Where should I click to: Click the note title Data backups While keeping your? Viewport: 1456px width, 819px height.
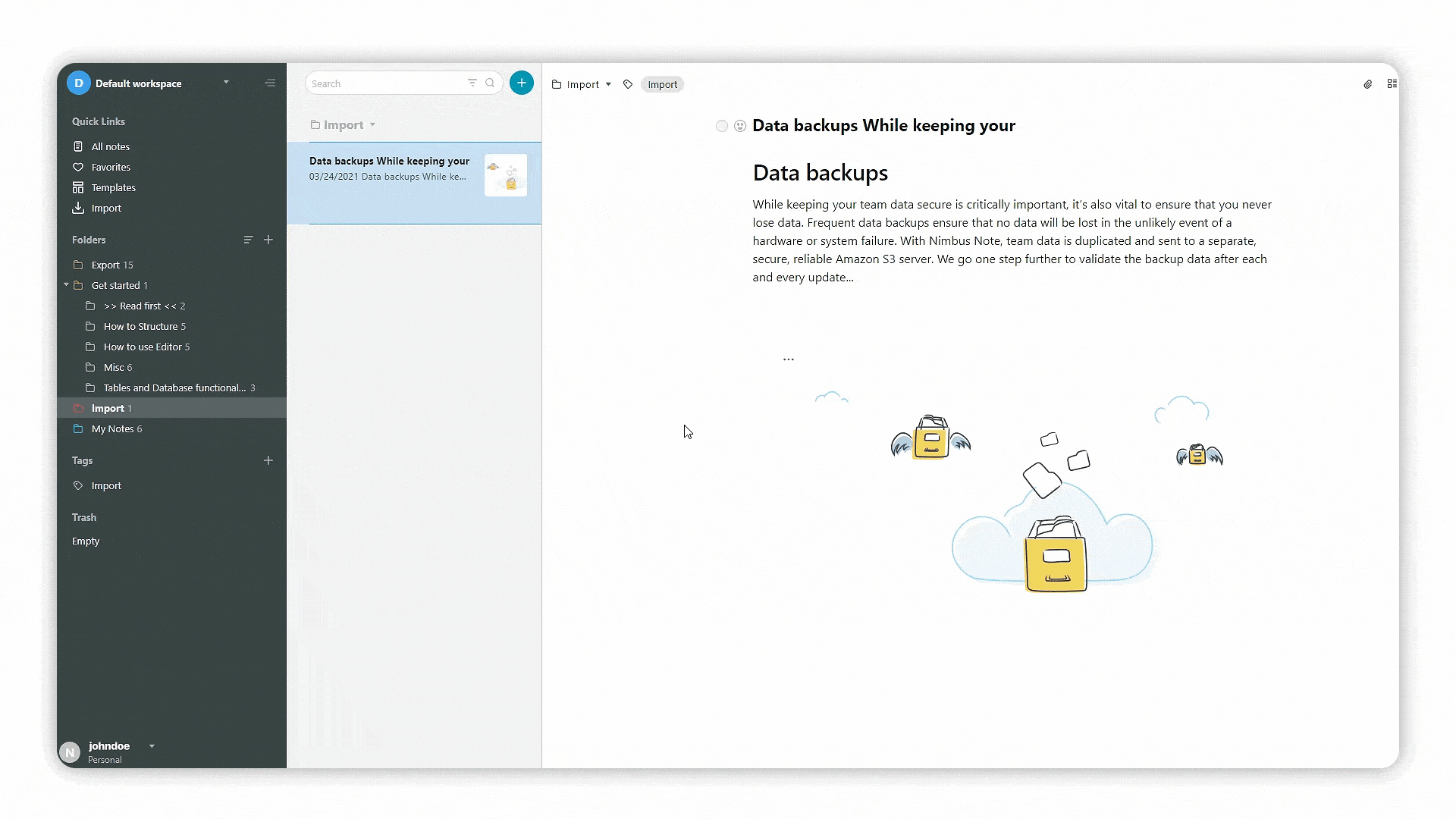(883, 126)
